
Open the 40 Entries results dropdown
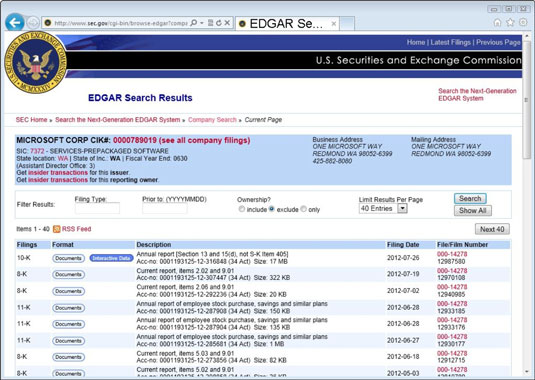(x=383, y=208)
